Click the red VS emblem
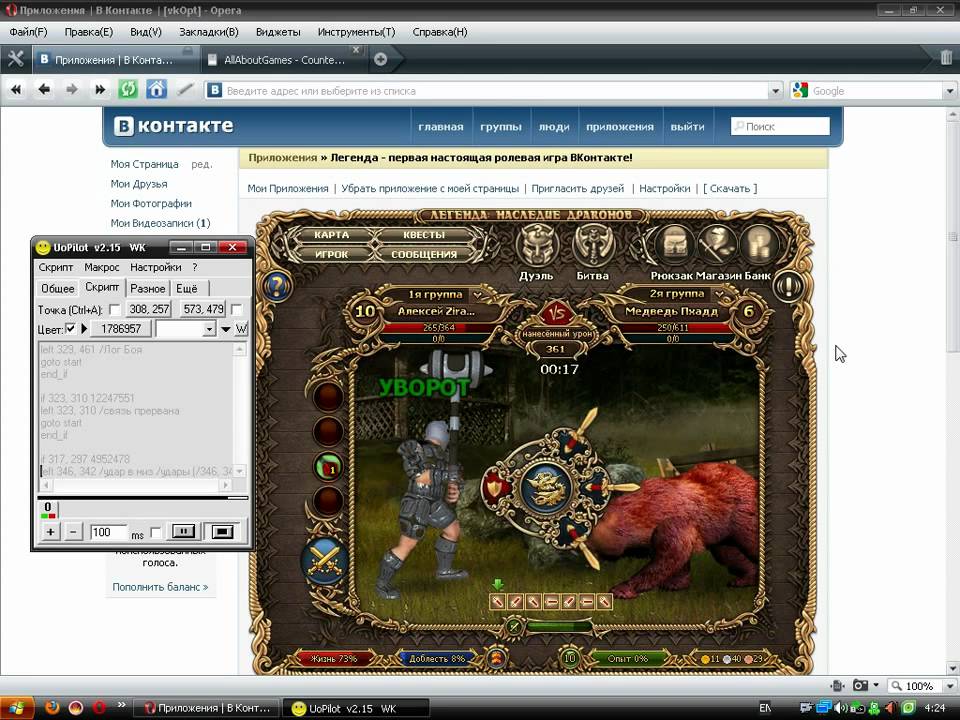 [x=557, y=314]
